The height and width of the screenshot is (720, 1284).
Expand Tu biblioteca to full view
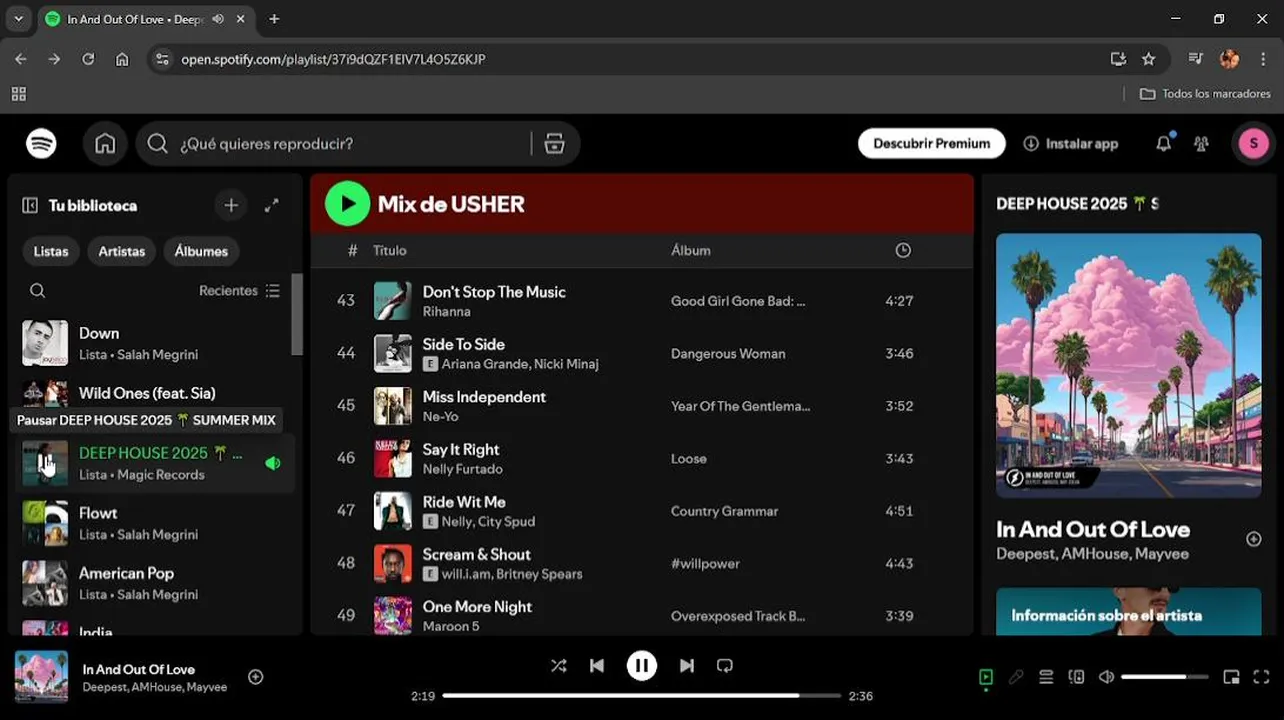tap(271, 205)
